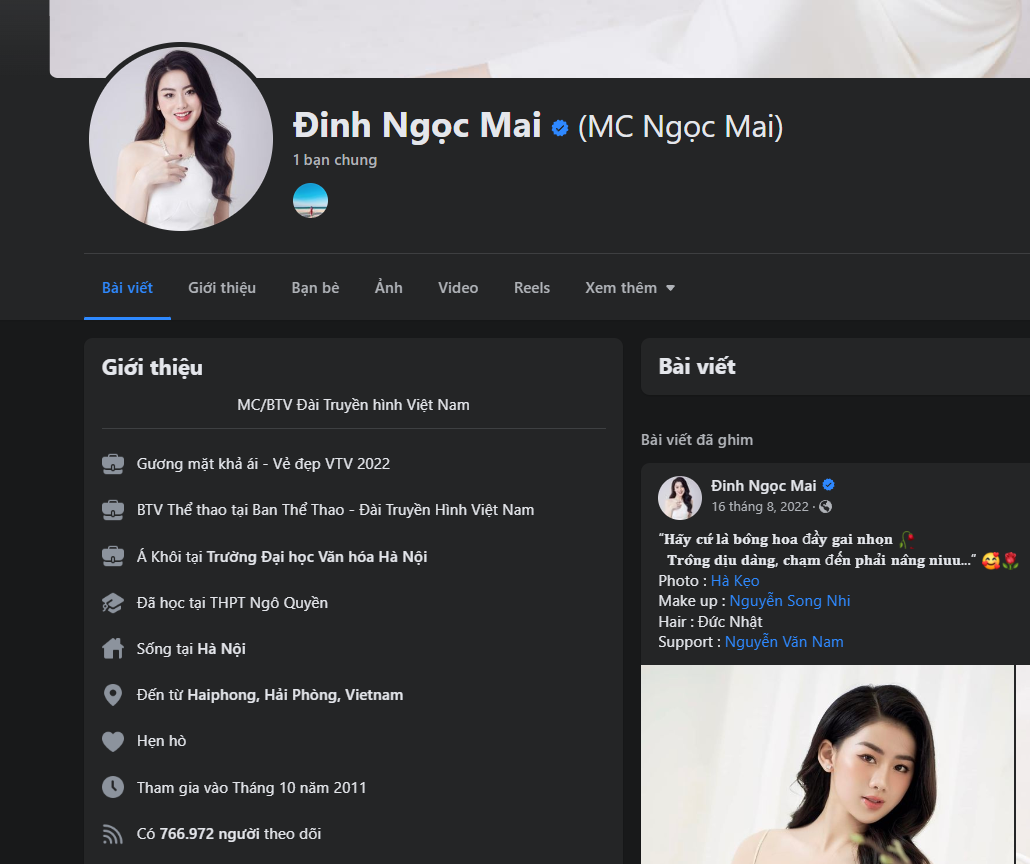
Task: Click the Nguyễn Song Nhi link
Action: tap(790, 601)
